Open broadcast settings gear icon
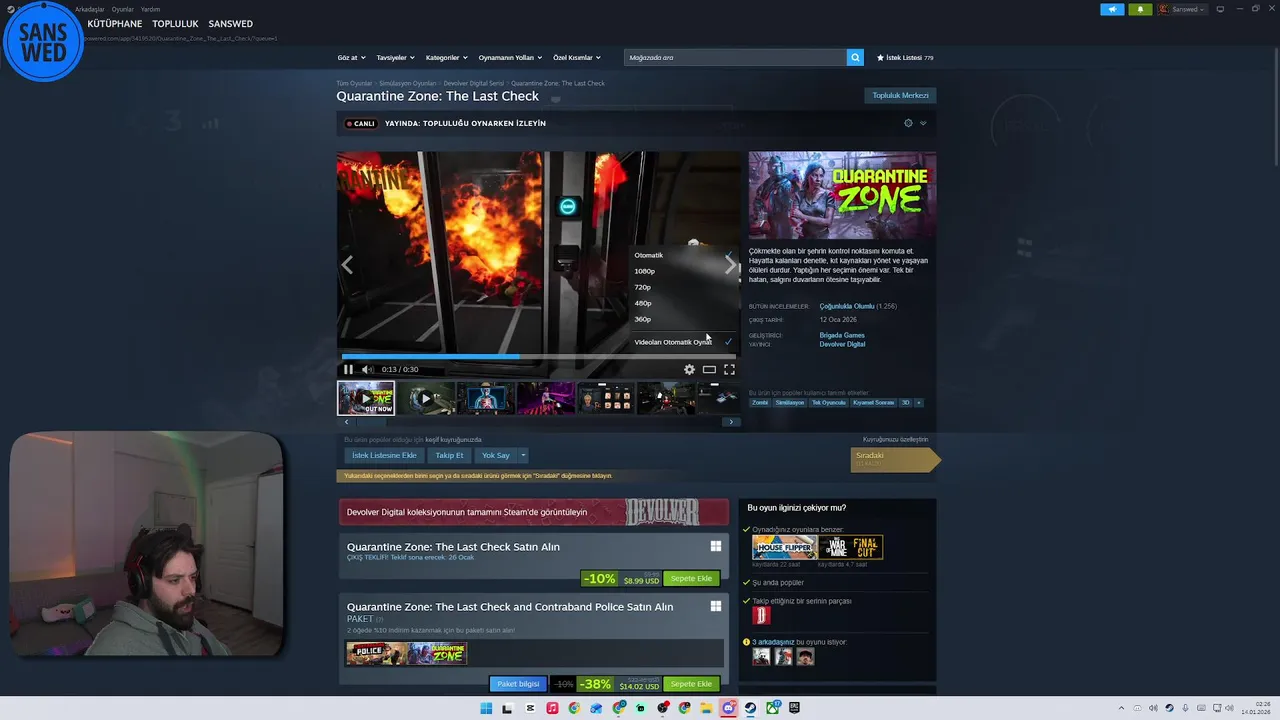1280x720 pixels. 908,123
